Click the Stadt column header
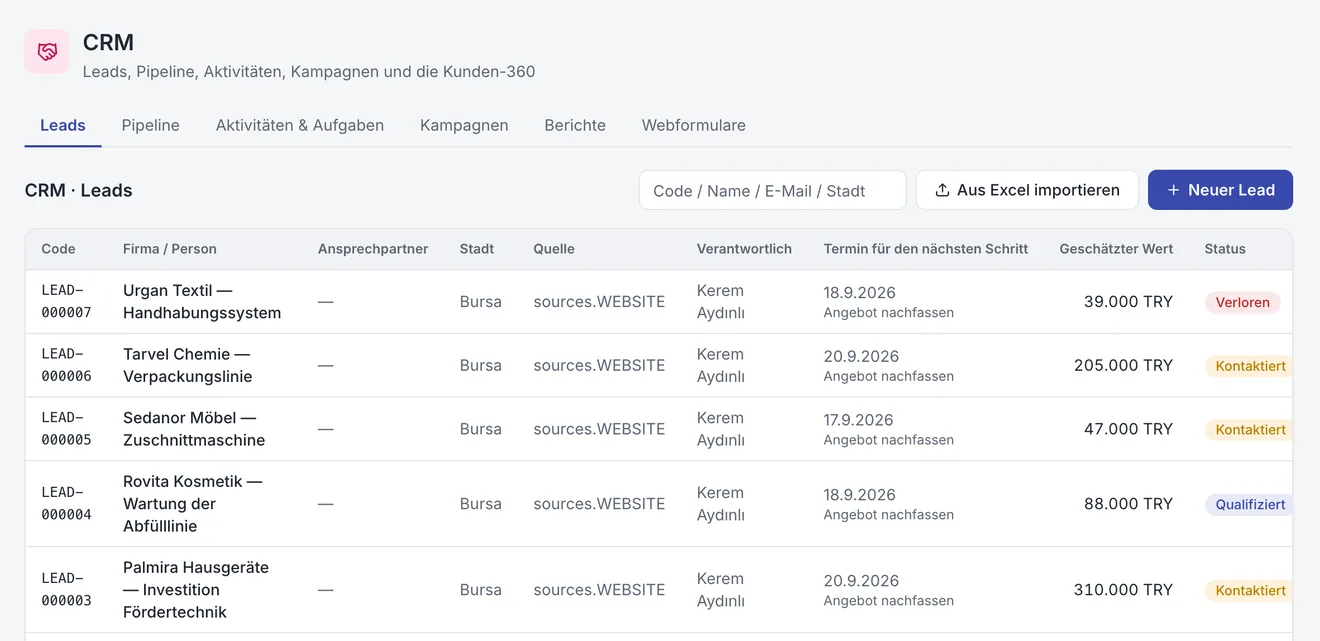The width and height of the screenshot is (1320, 641). pos(477,249)
